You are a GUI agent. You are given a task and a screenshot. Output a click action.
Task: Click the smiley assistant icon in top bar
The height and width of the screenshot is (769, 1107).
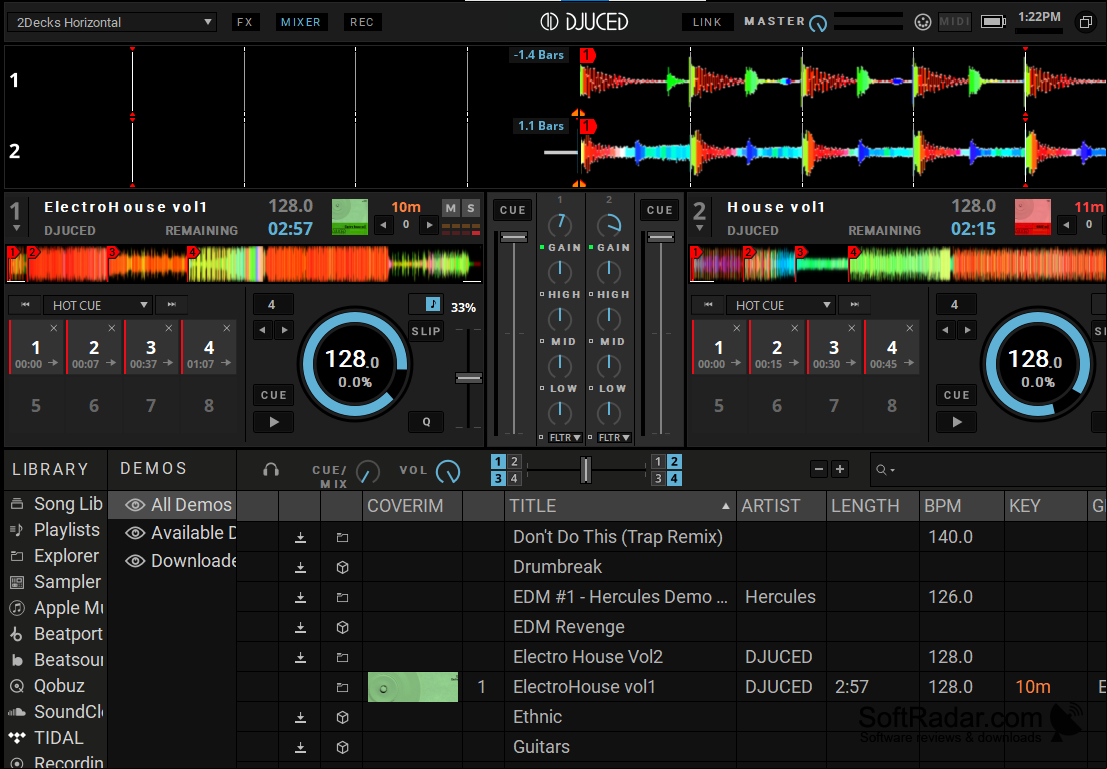922,22
